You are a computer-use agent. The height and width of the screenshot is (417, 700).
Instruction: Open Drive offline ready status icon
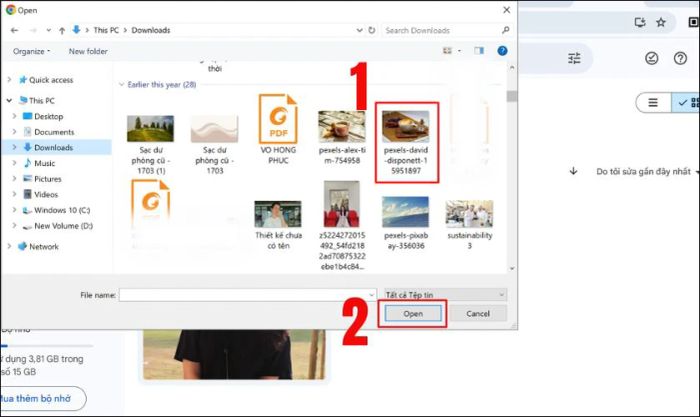(x=651, y=58)
